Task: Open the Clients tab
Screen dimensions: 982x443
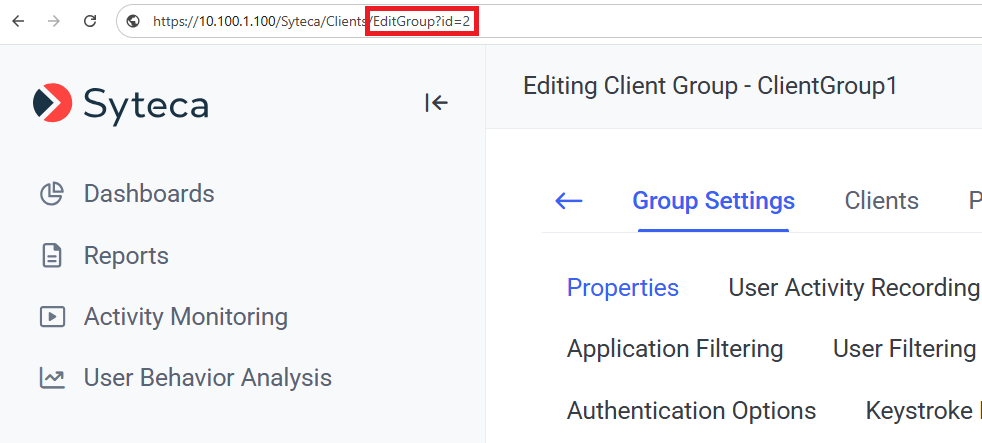Action: [x=881, y=201]
